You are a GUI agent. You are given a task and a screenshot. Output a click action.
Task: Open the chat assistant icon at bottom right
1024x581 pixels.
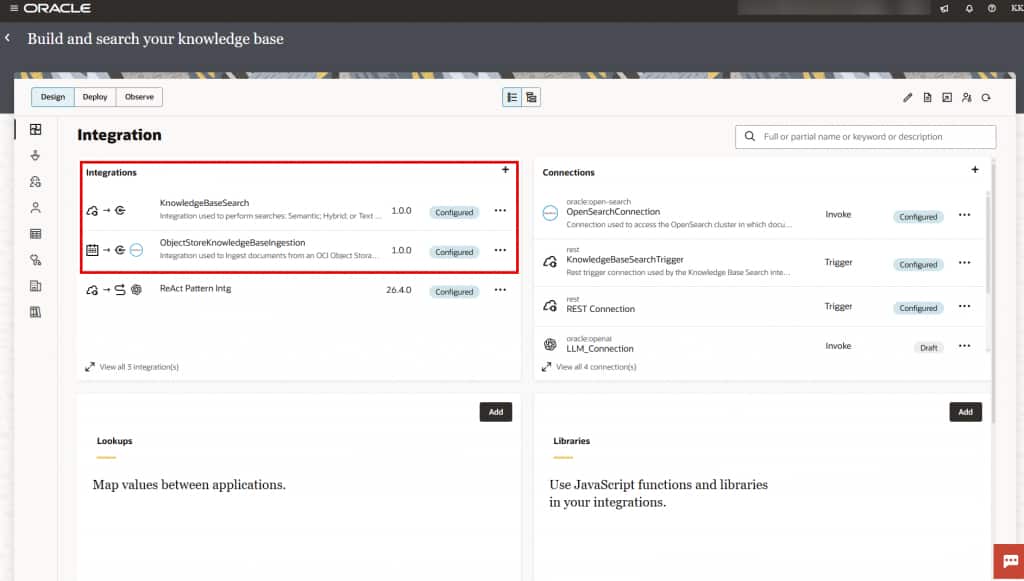click(x=1008, y=562)
